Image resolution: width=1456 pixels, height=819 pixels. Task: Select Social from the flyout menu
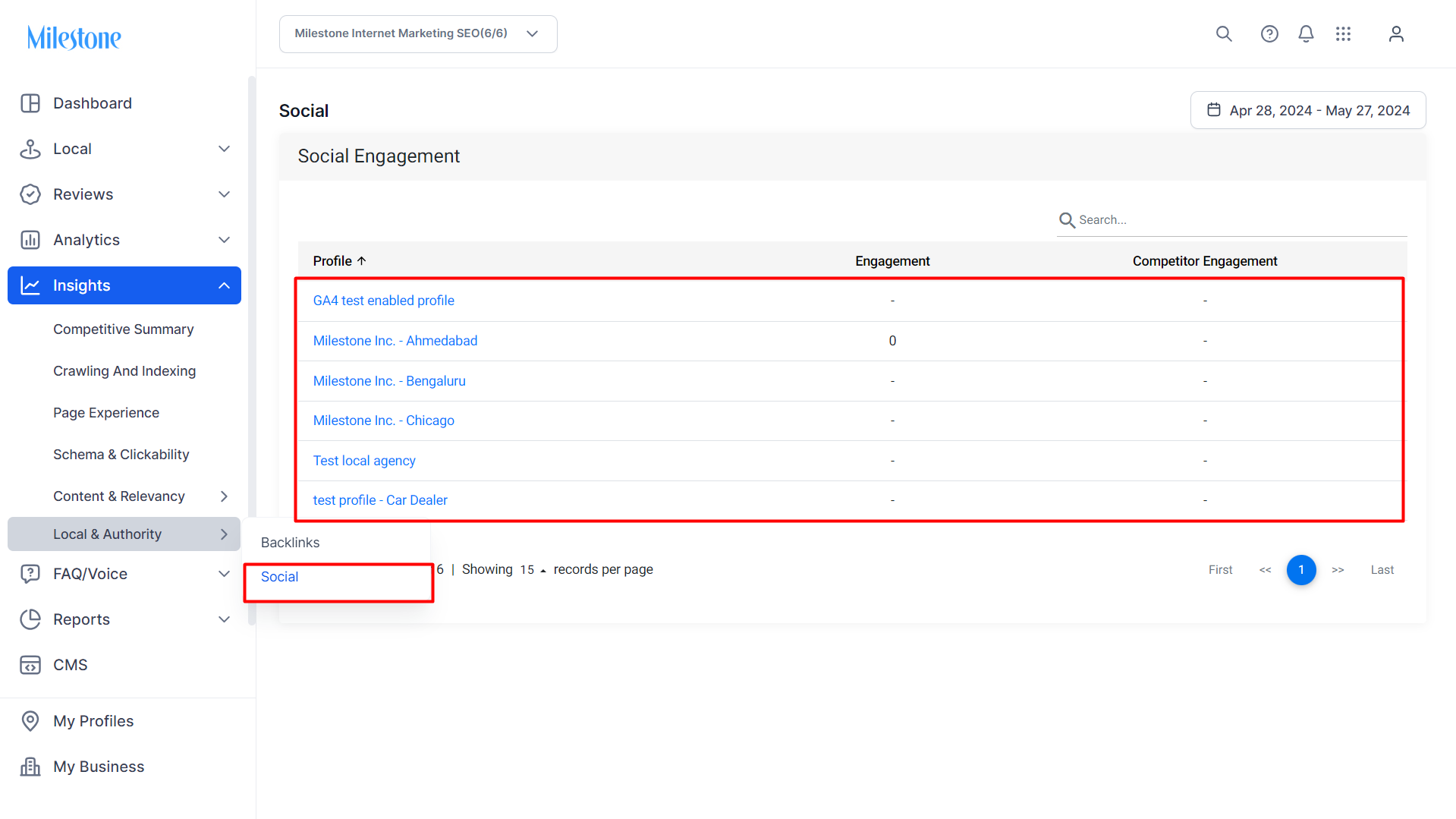point(280,577)
